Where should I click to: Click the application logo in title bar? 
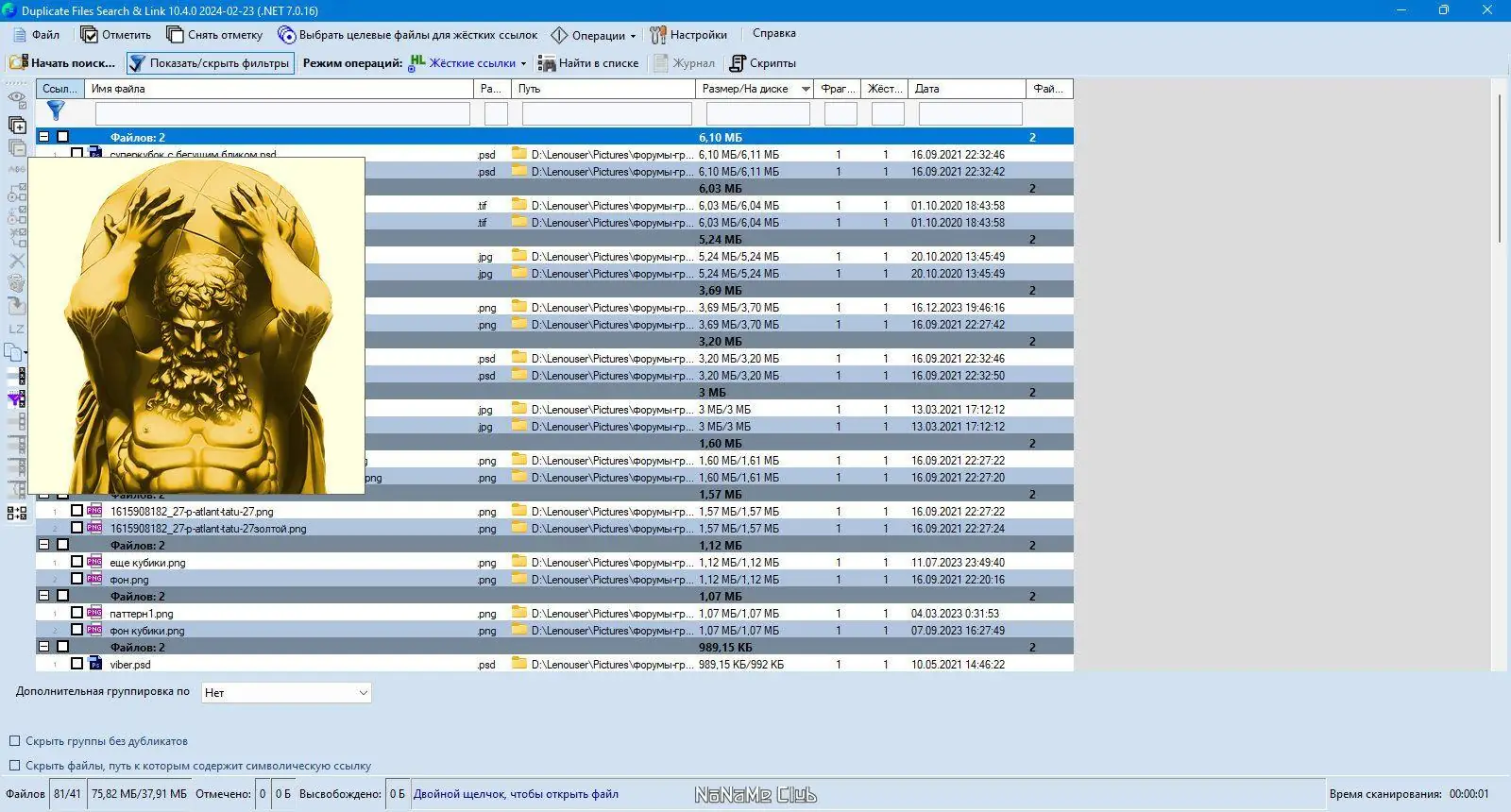click(x=9, y=10)
